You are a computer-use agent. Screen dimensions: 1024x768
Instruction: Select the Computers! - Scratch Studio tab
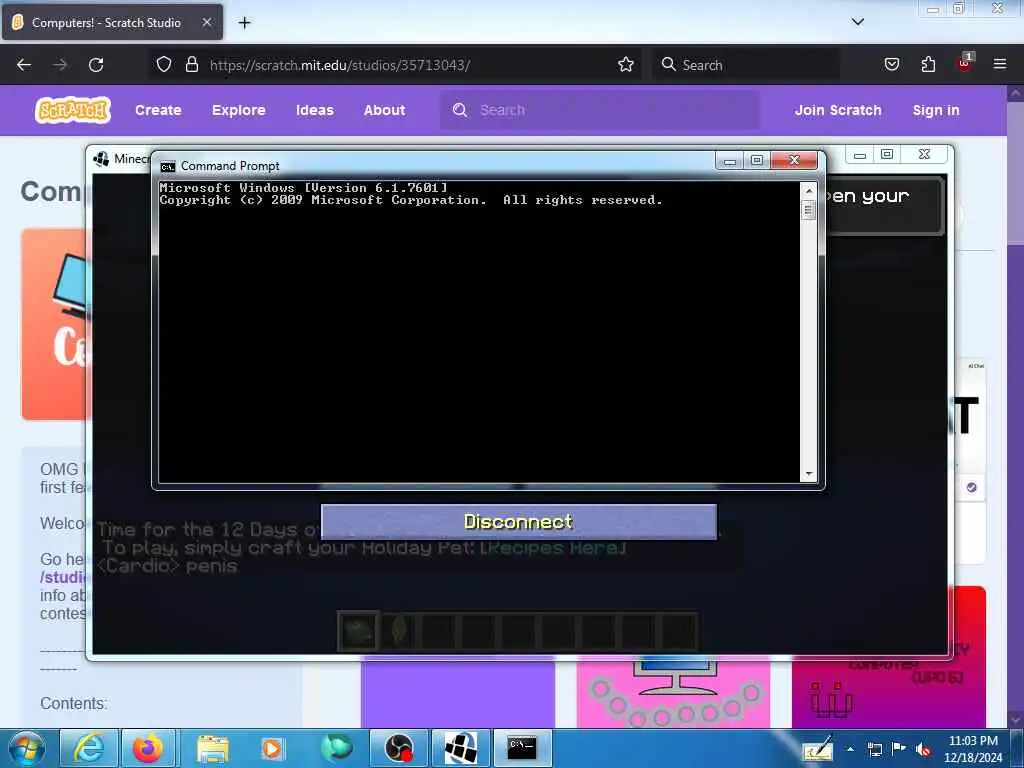click(112, 22)
